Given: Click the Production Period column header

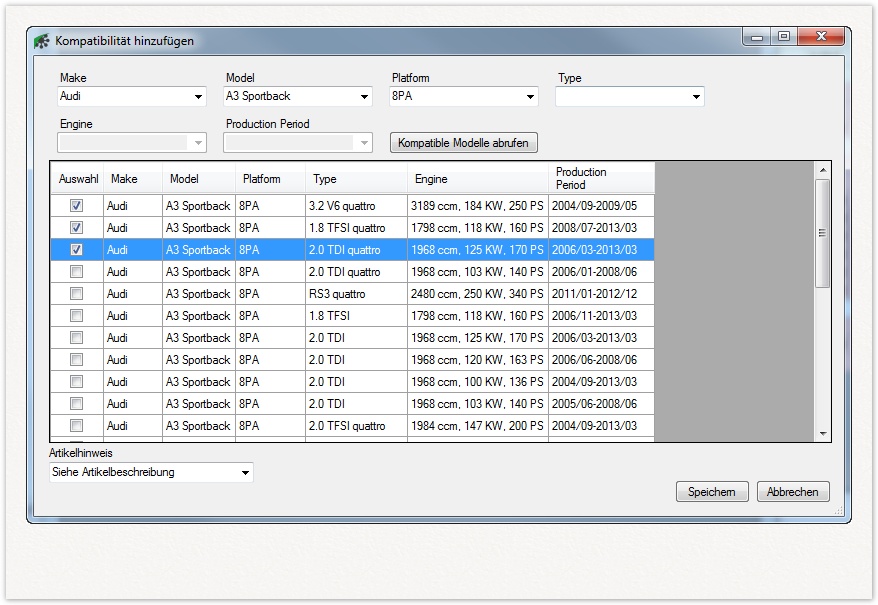Looking at the screenshot, I should 600,178.
